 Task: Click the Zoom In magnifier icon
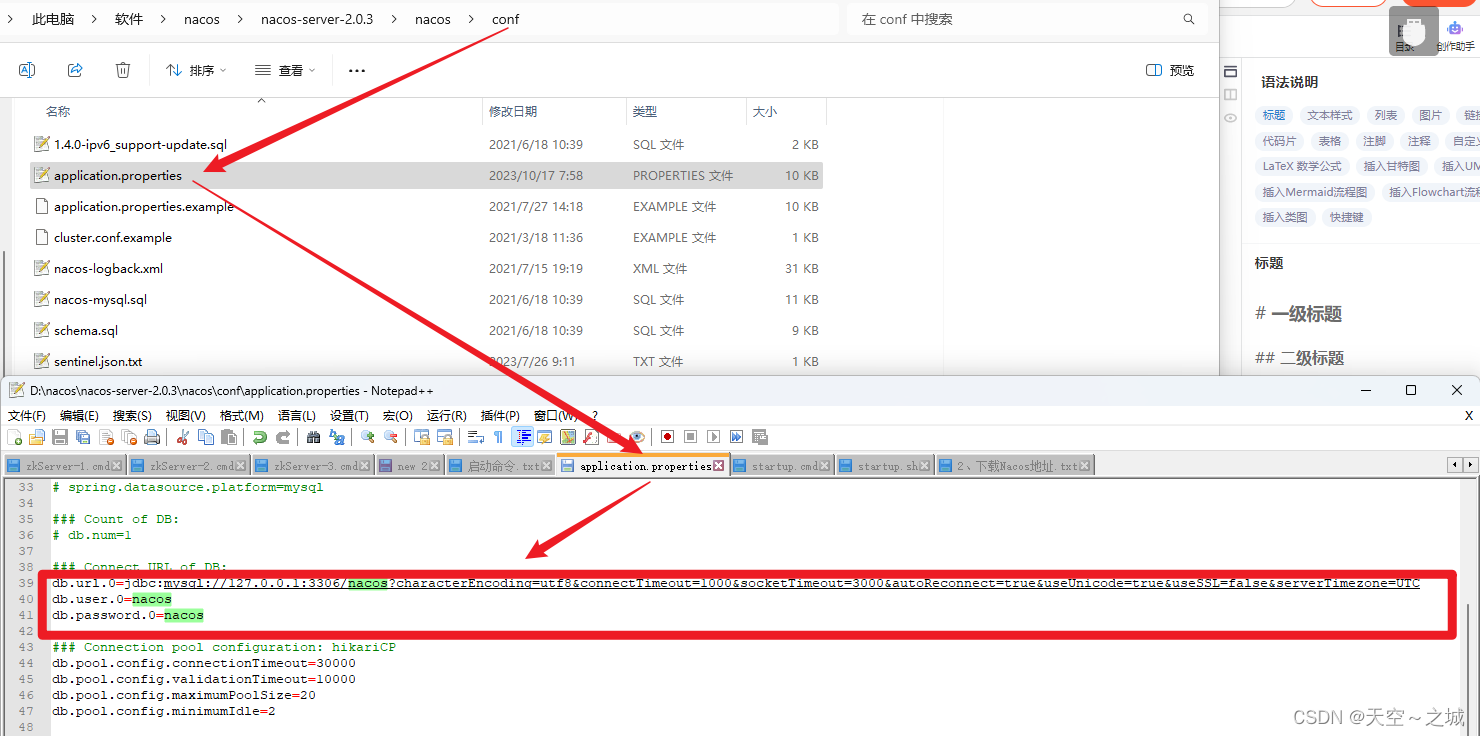tap(368, 437)
